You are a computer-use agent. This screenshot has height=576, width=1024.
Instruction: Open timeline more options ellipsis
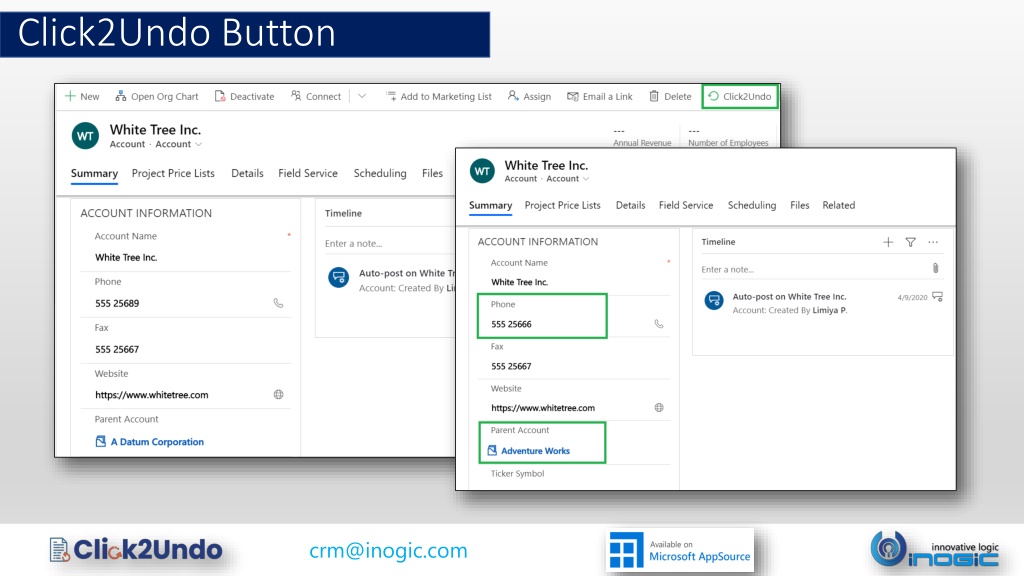(933, 242)
